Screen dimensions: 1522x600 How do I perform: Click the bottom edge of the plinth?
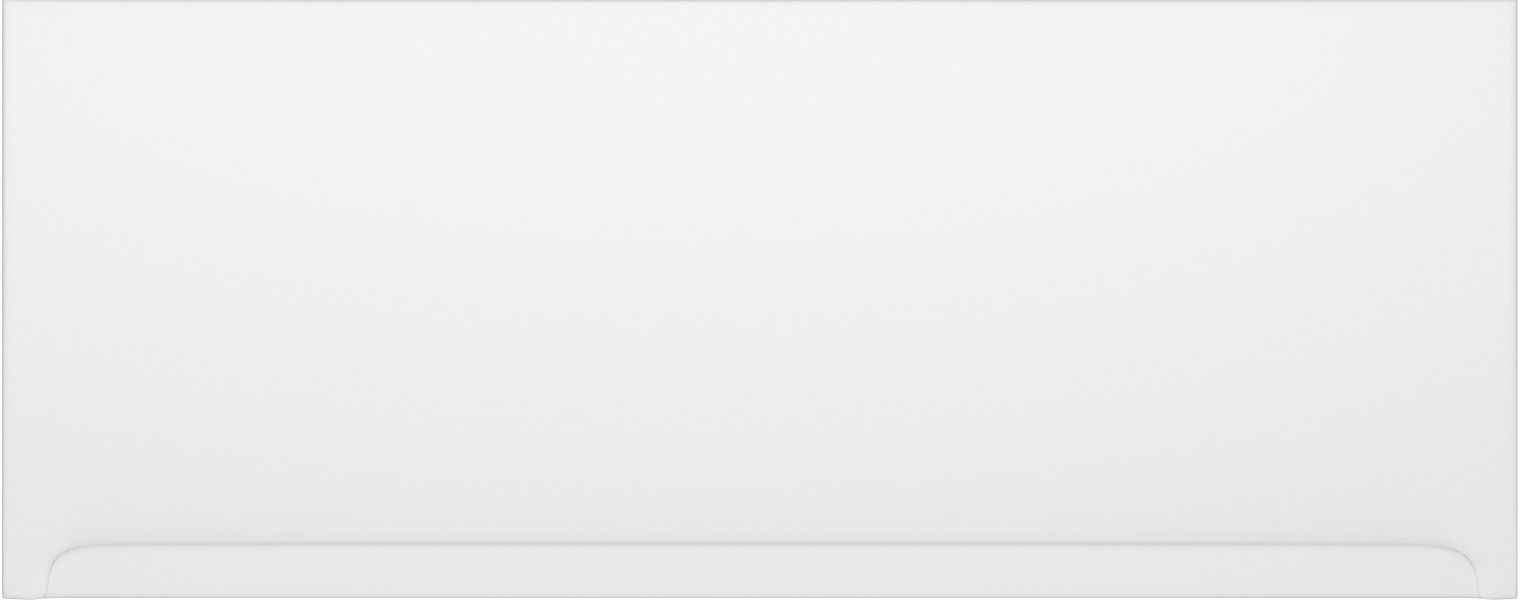(x=760, y=597)
